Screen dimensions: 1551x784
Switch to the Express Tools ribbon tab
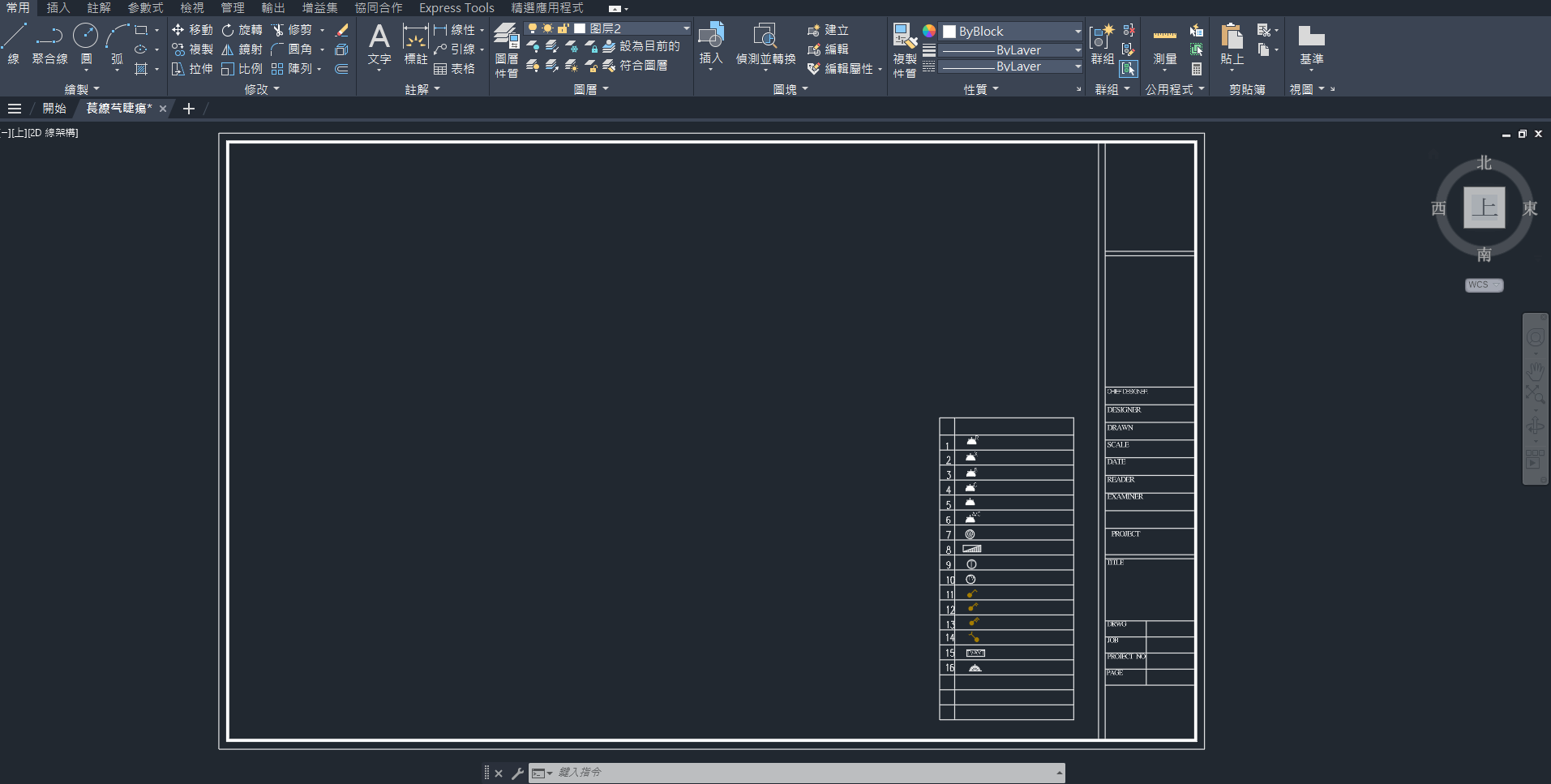tap(456, 8)
